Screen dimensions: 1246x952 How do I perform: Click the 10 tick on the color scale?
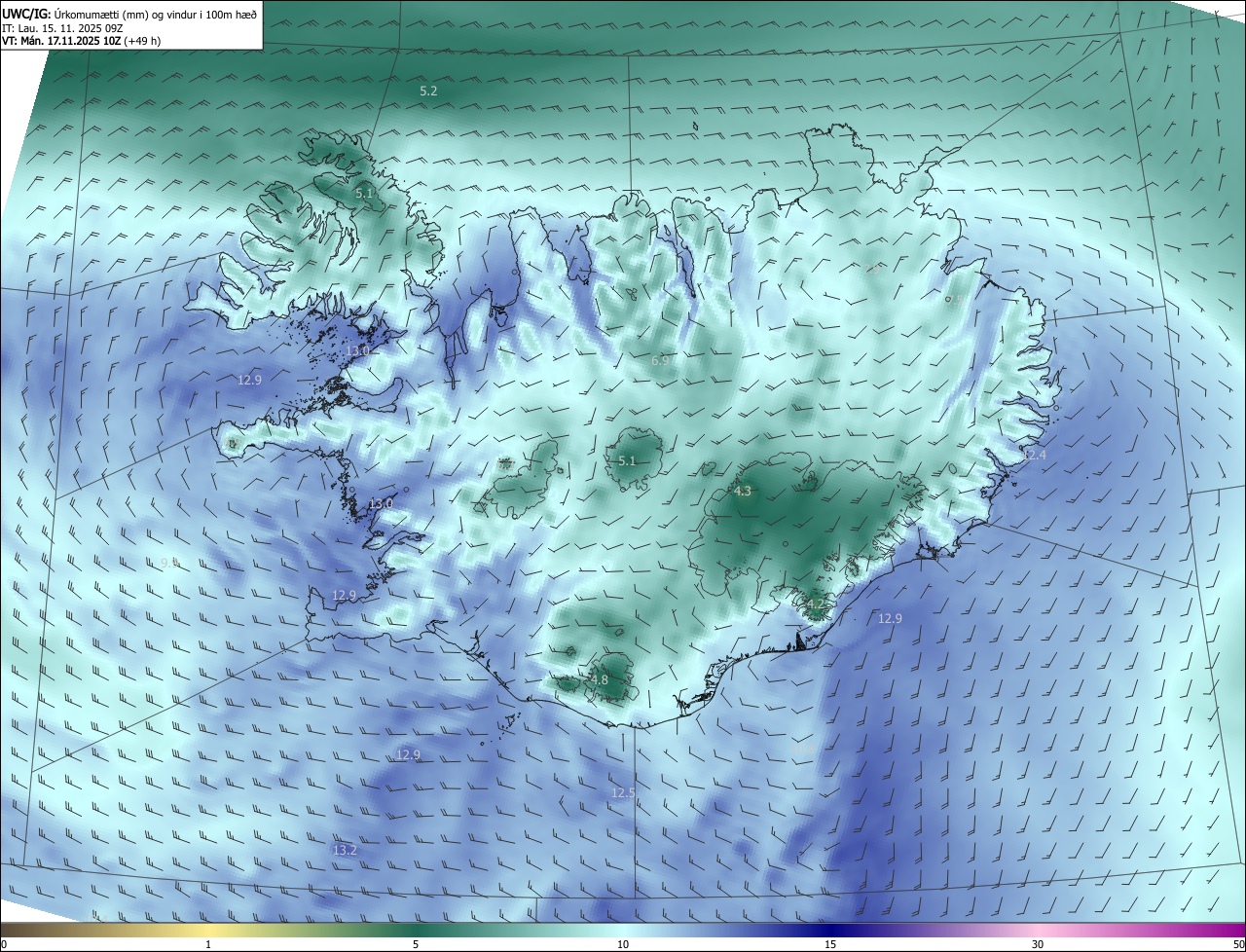point(623,945)
